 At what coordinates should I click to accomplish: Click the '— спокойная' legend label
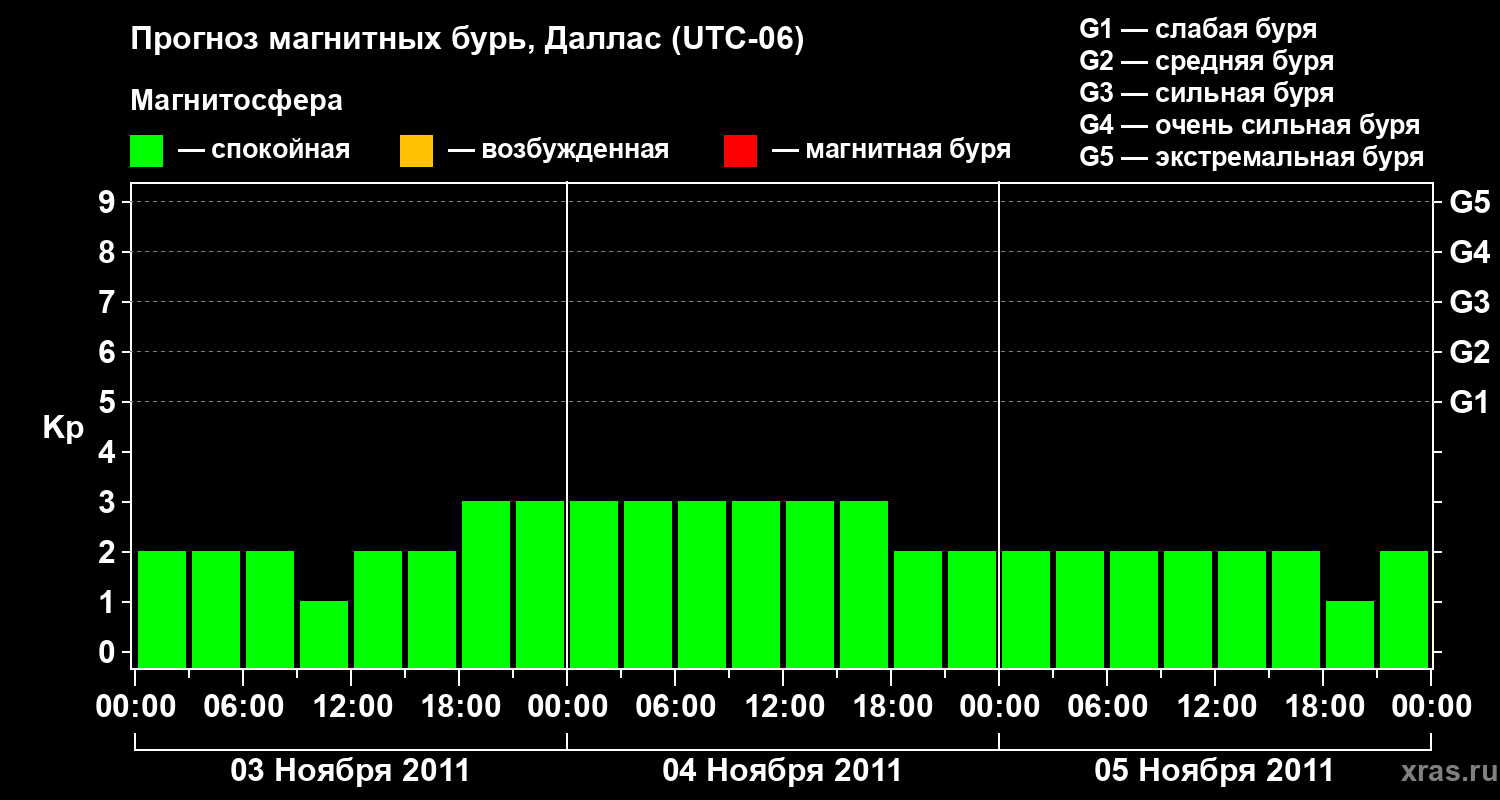tap(264, 150)
